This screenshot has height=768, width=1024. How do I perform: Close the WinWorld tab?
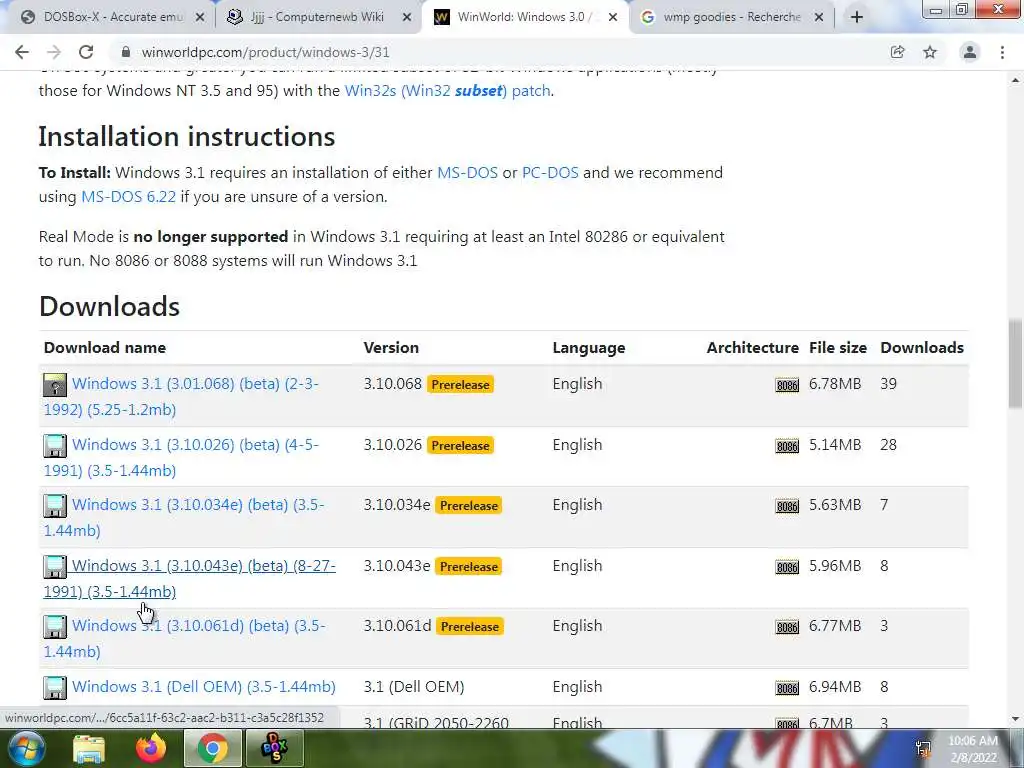(x=613, y=18)
